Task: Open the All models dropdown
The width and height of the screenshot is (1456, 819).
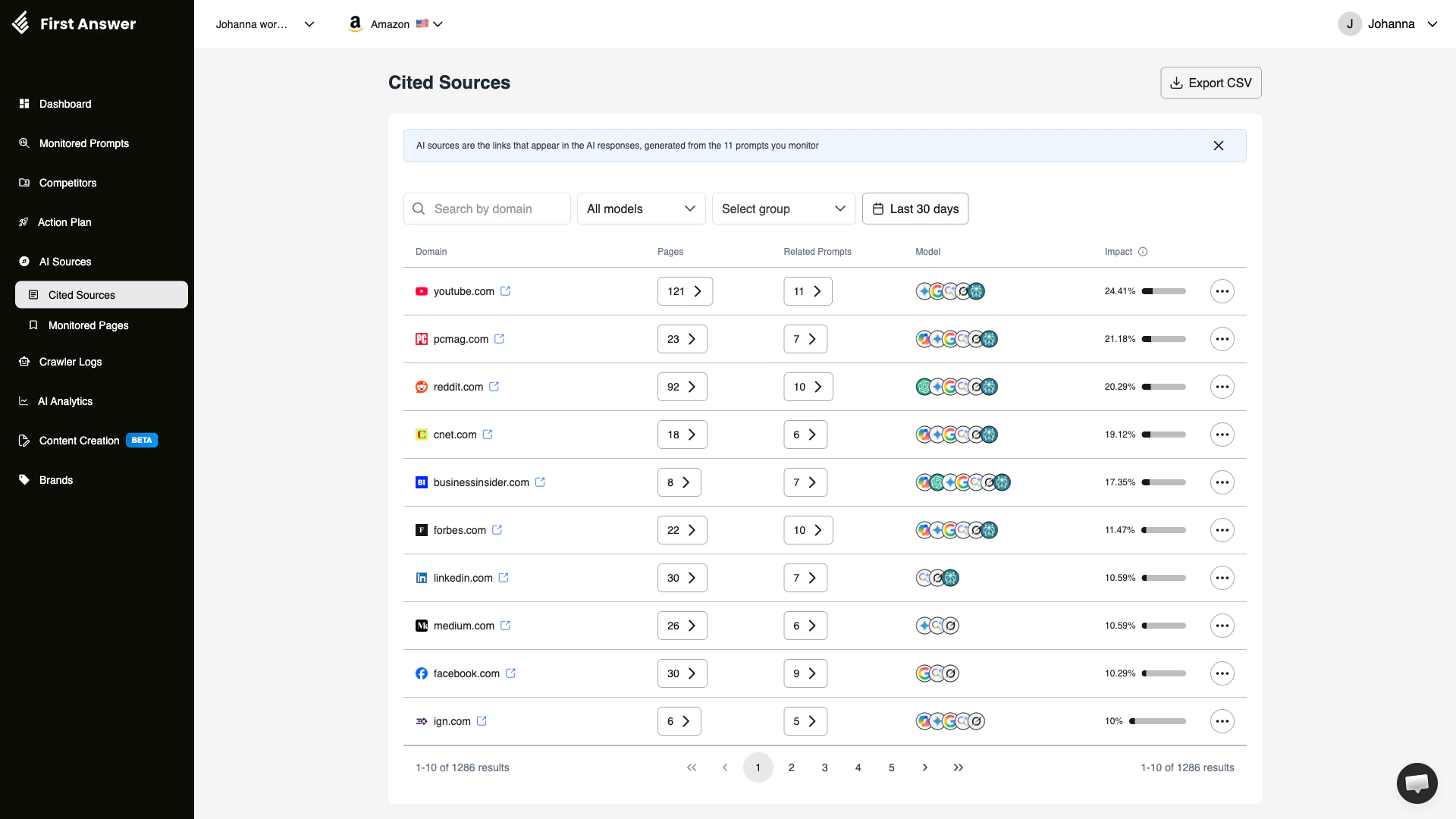Action: tap(641, 209)
